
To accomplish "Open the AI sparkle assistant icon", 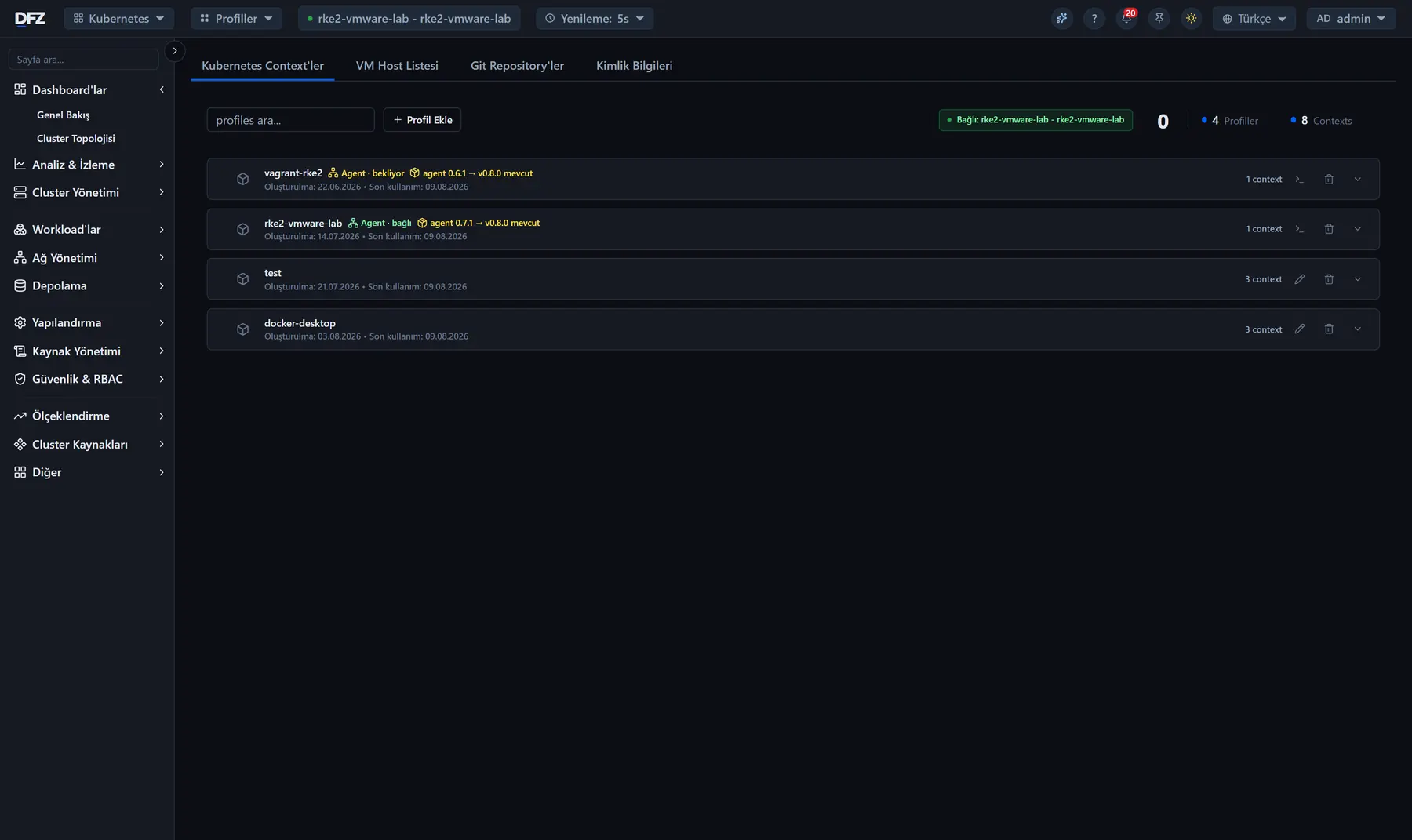I will coord(1061,18).
